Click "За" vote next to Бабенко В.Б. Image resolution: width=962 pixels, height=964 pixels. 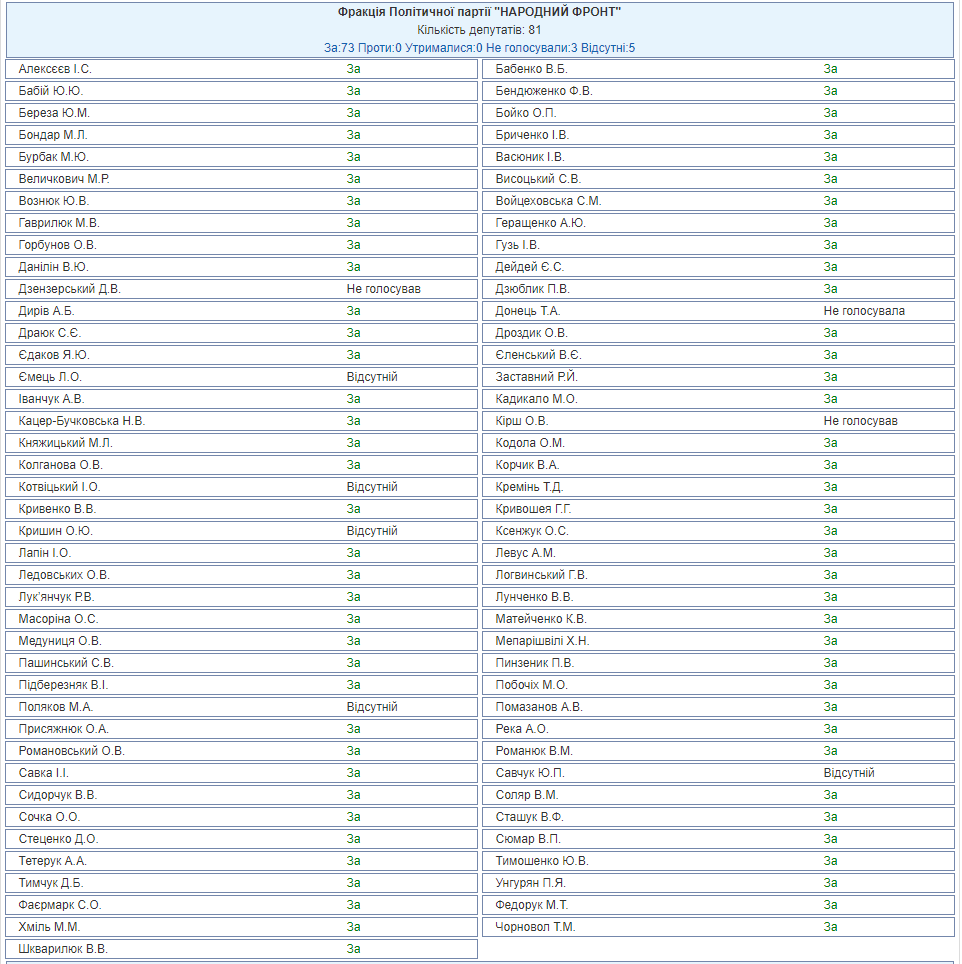pos(830,69)
